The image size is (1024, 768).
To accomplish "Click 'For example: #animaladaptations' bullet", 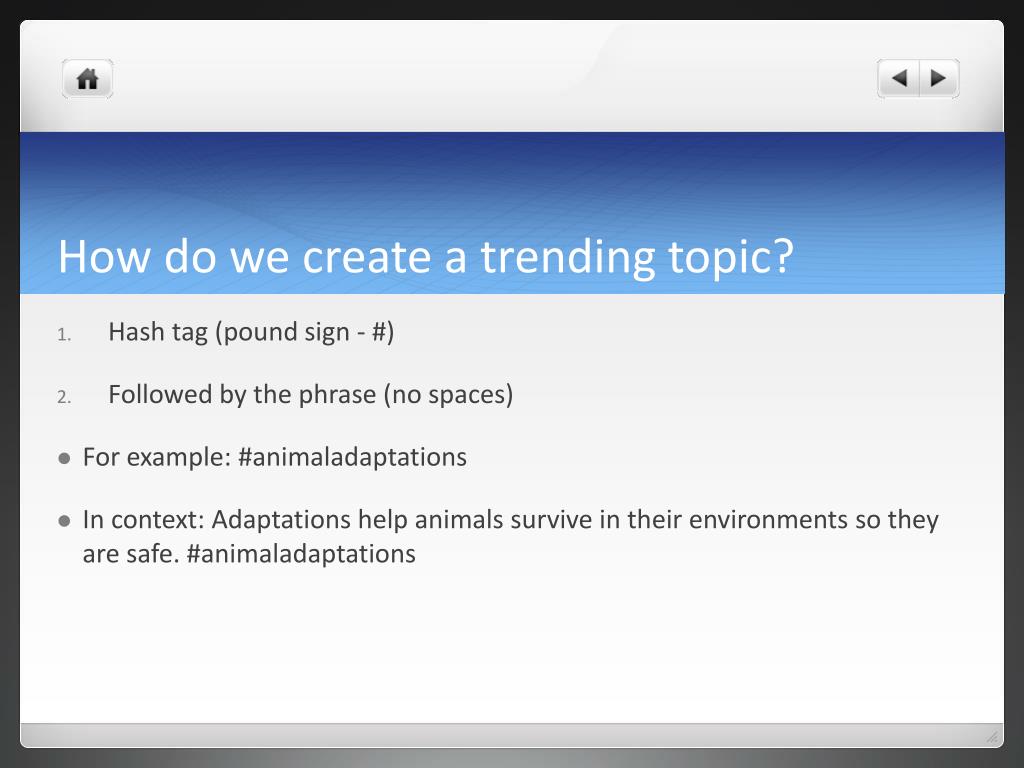I will [275, 457].
